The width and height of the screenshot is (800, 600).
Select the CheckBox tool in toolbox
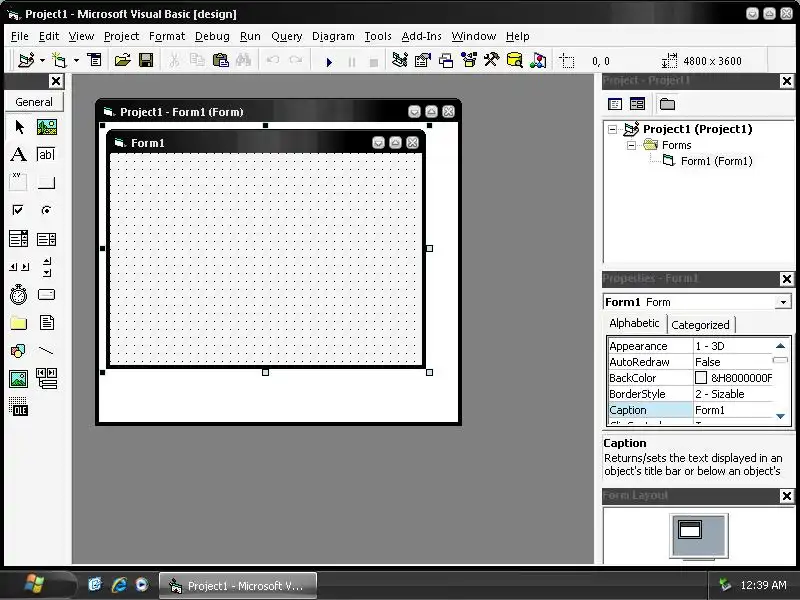[x=18, y=210]
